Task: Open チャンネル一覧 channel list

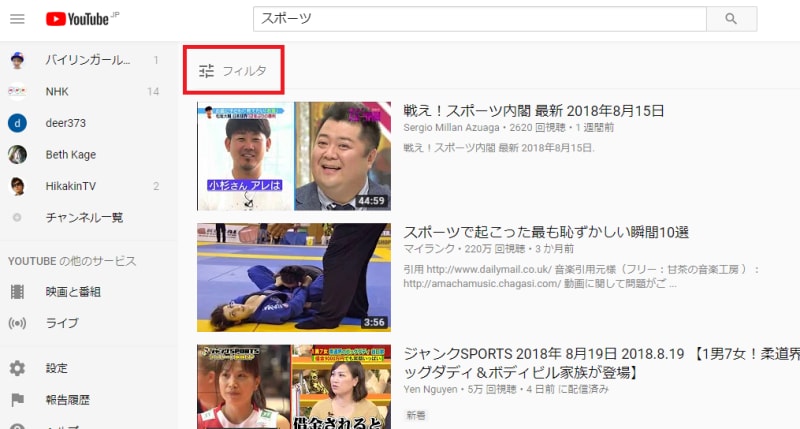Action: [x=88, y=218]
